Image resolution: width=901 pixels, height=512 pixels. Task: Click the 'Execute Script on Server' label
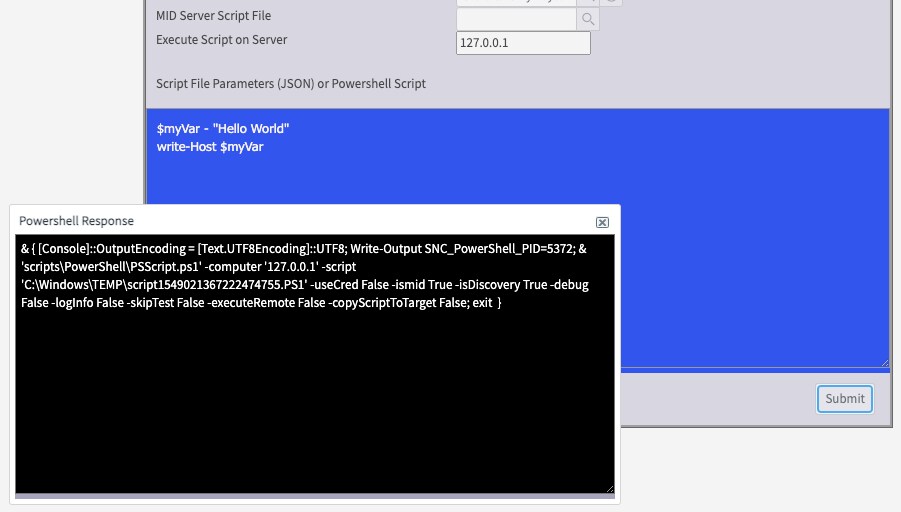pos(221,40)
